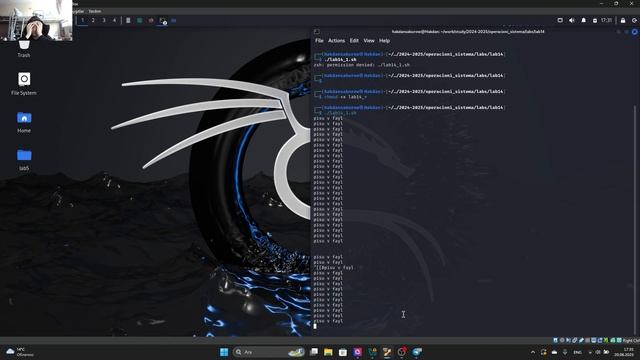Click the ENG language indicator

[x=577, y=352]
